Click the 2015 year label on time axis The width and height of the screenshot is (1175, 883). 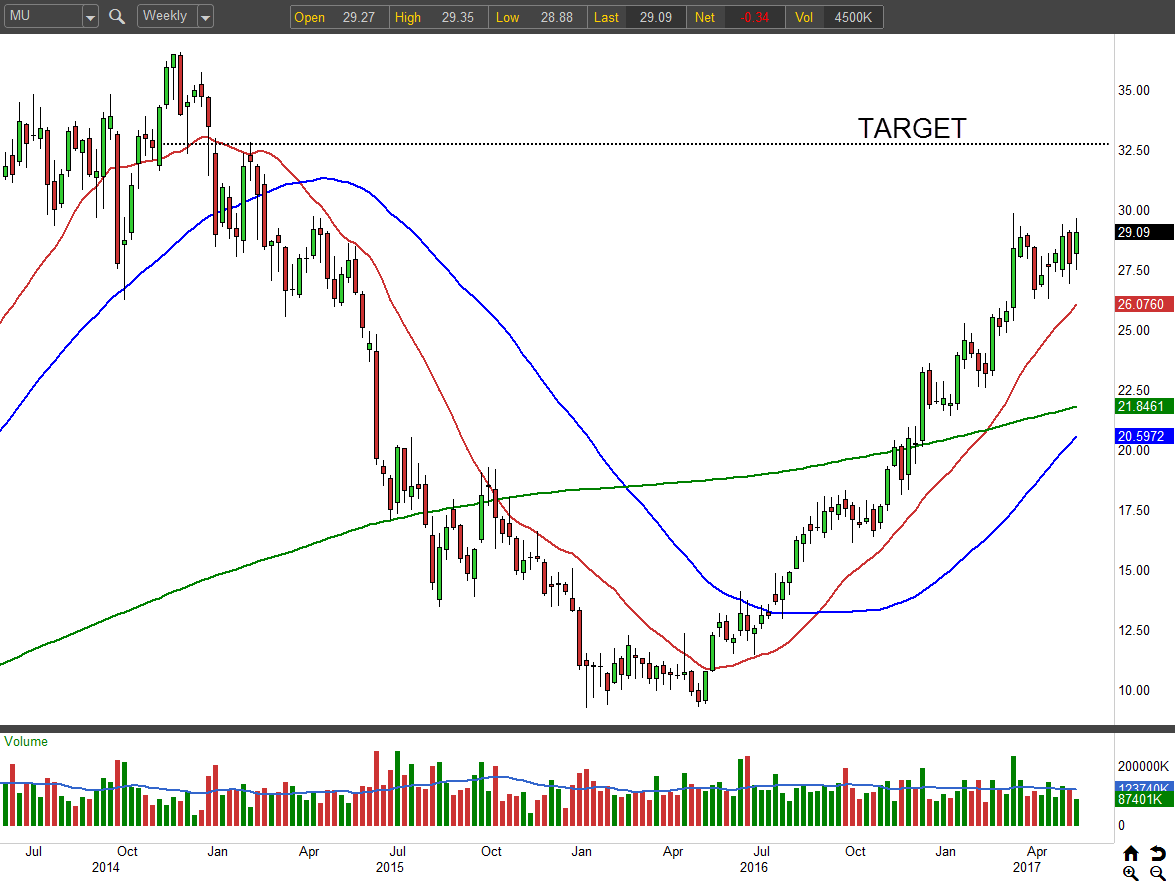pos(390,867)
